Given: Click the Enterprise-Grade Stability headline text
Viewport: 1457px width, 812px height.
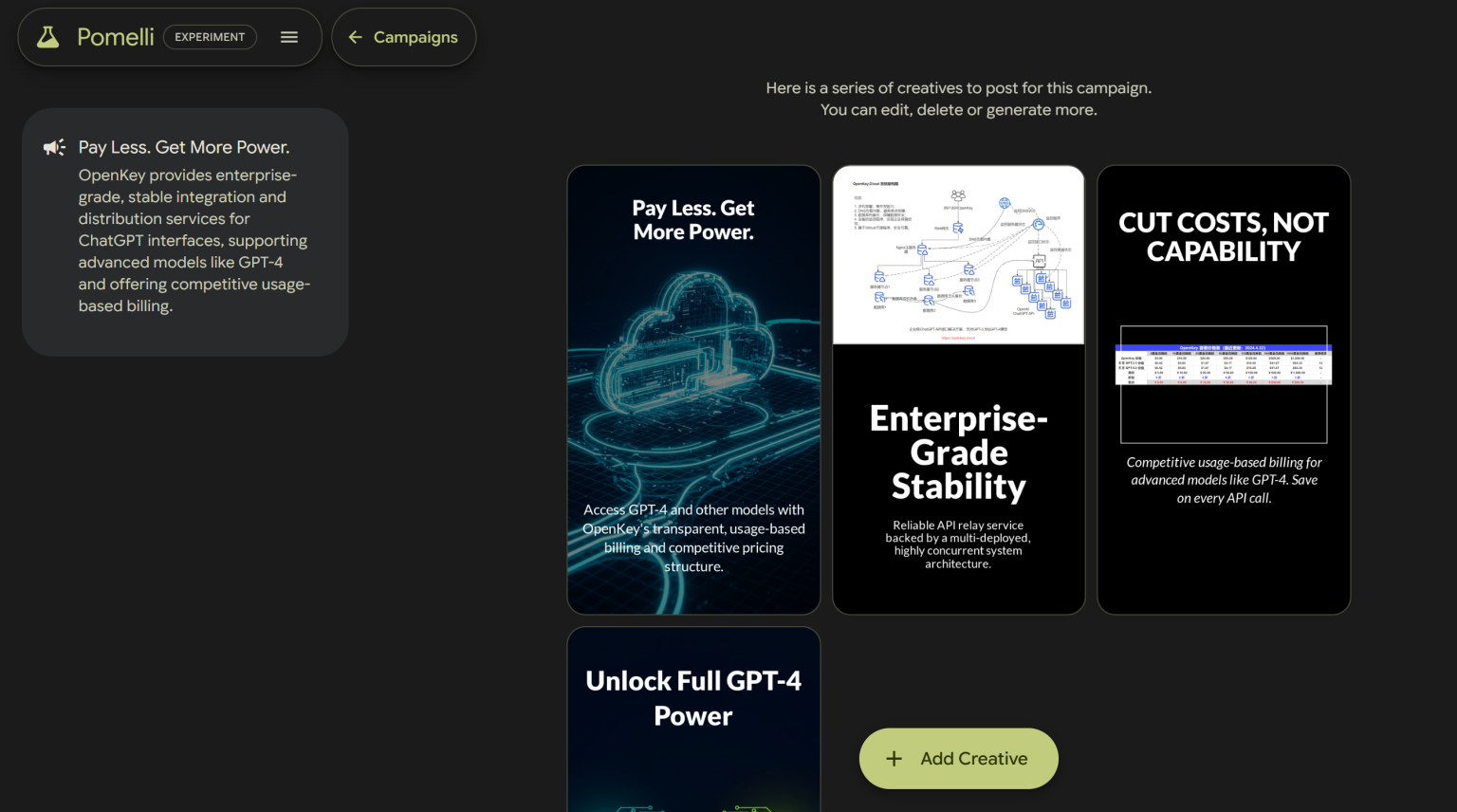Looking at the screenshot, I should [x=958, y=452].
